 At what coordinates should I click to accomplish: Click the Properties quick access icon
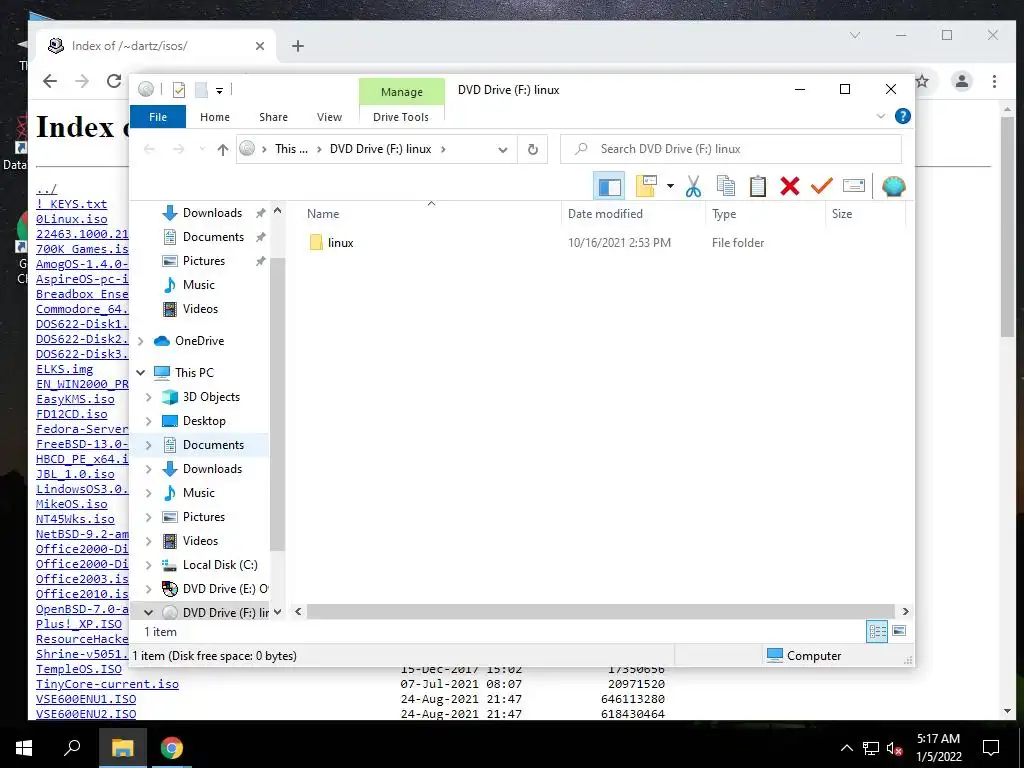(x=179, y=89)
